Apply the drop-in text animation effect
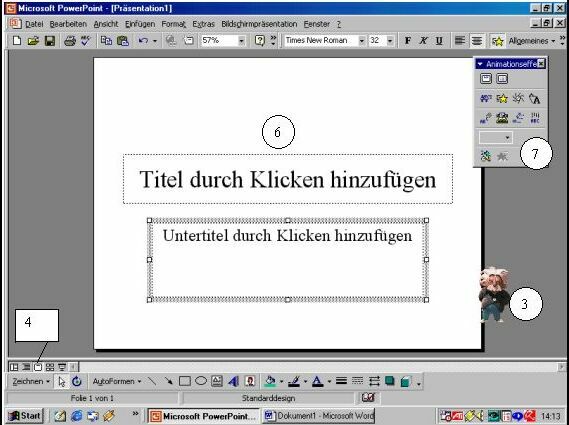This screenshot has width=569, height=425. click(535, 118)
